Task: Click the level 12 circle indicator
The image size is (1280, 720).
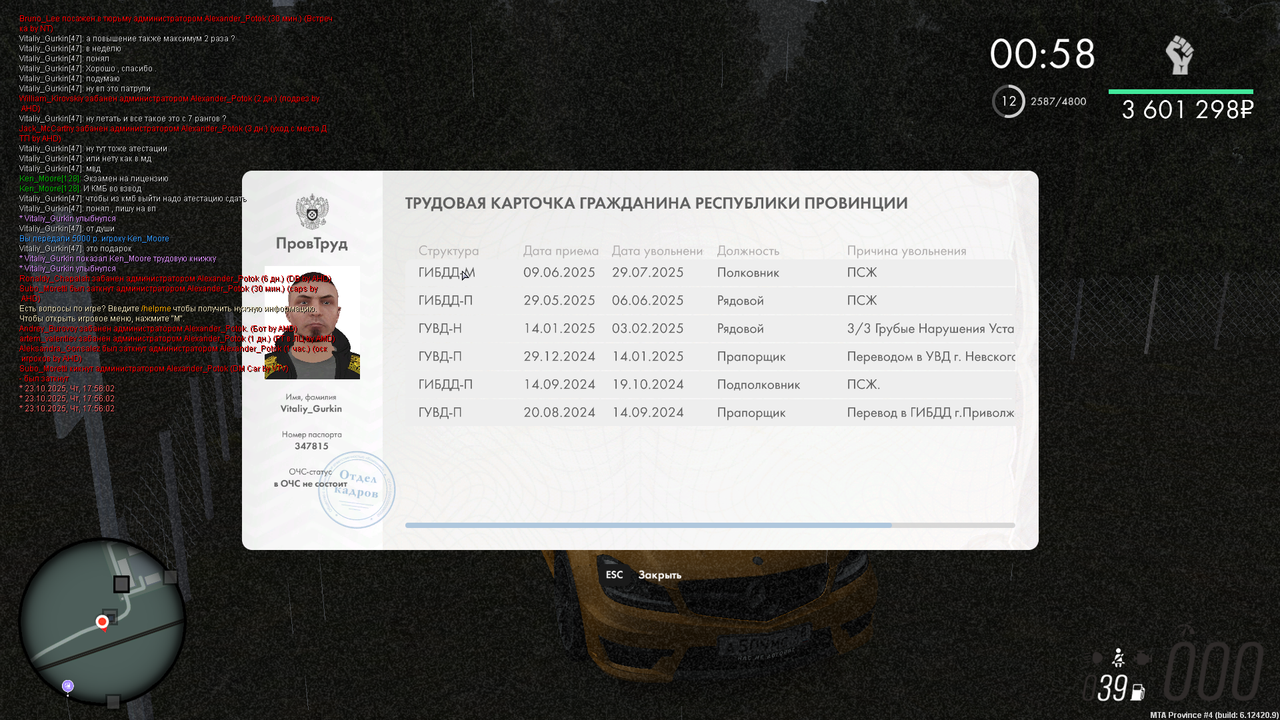Action: tap(1010, 101)
